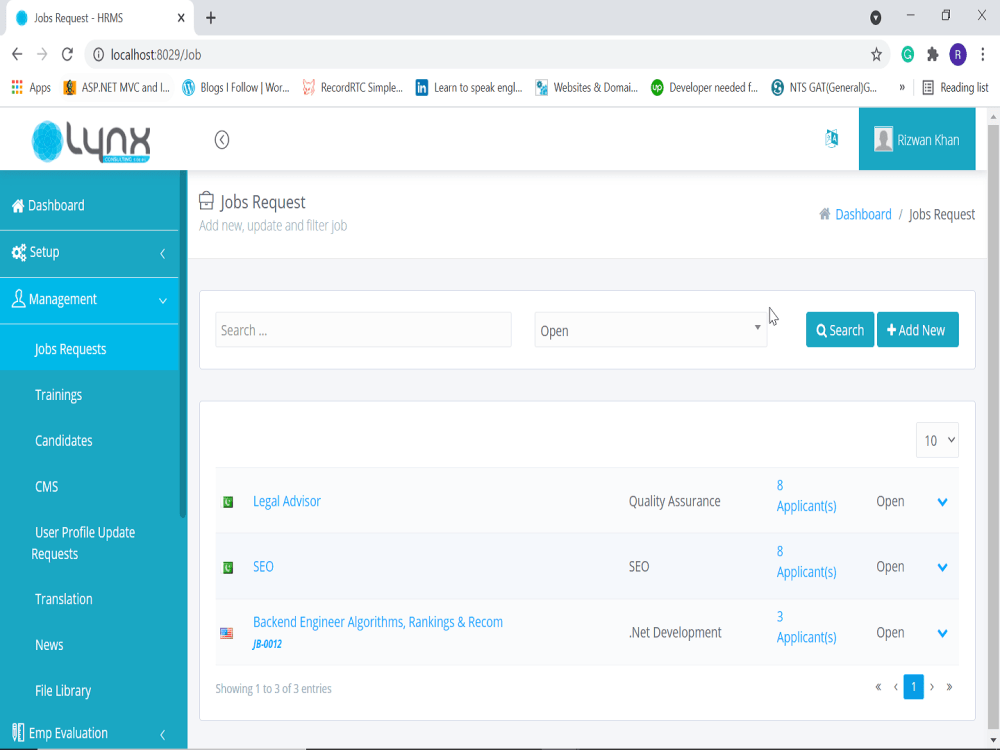Viewport: 1000px width, 750px height.
Task: Click the Pakistan flag icon beside SEO
Action: (x=228, y=568)
